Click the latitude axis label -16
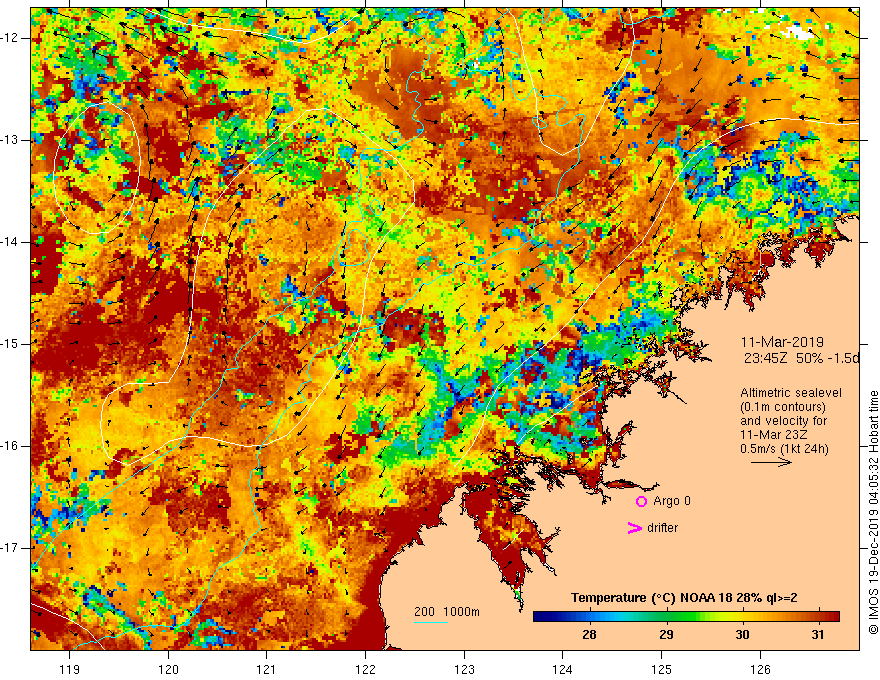This screenshot has width=880, height=680. 11,446
